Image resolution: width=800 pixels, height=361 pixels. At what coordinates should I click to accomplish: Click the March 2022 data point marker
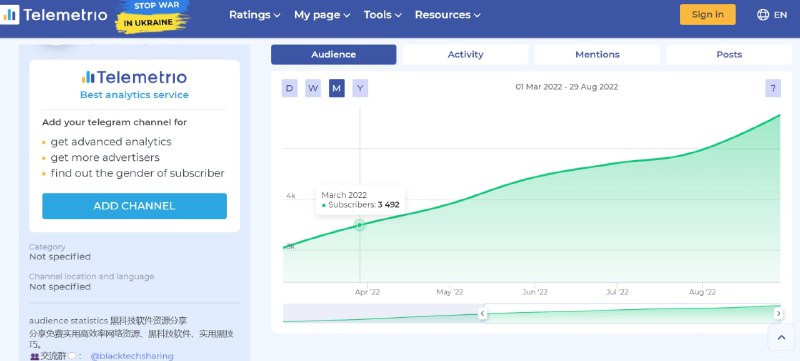point(360,225)
